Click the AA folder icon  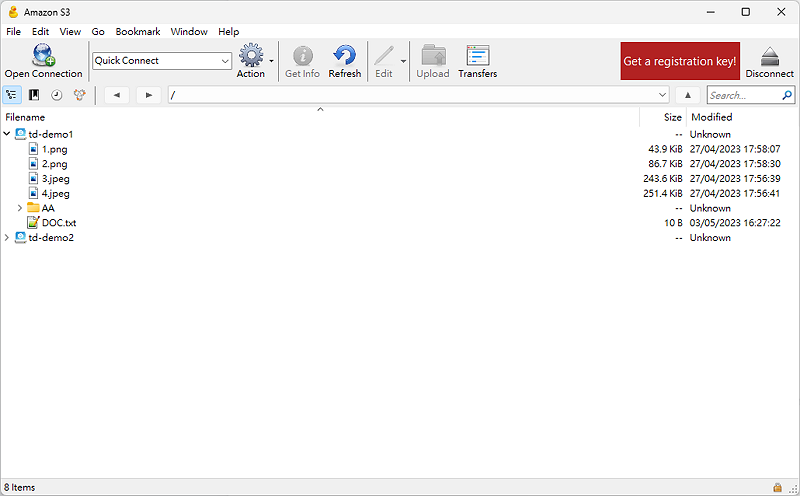(x=33, y=208)
